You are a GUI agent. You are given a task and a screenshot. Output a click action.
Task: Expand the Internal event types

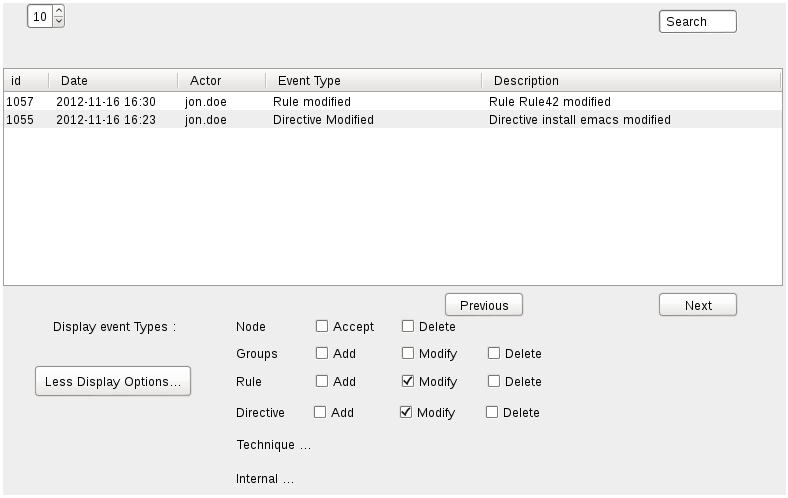click(x=265, y=479)
